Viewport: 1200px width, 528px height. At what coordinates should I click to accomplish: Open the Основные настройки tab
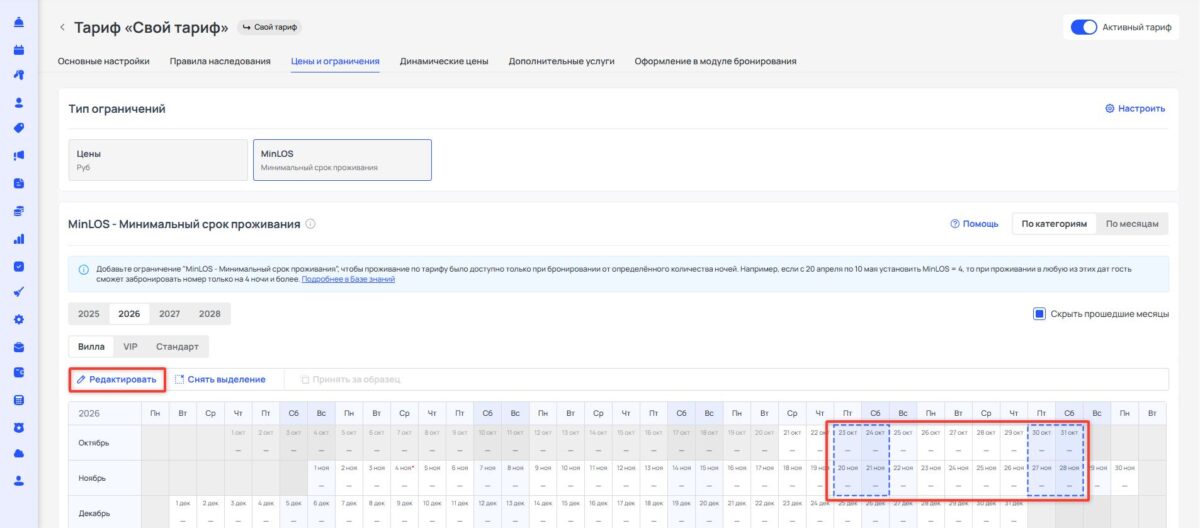pyautogui.click(x=104, y=61)
